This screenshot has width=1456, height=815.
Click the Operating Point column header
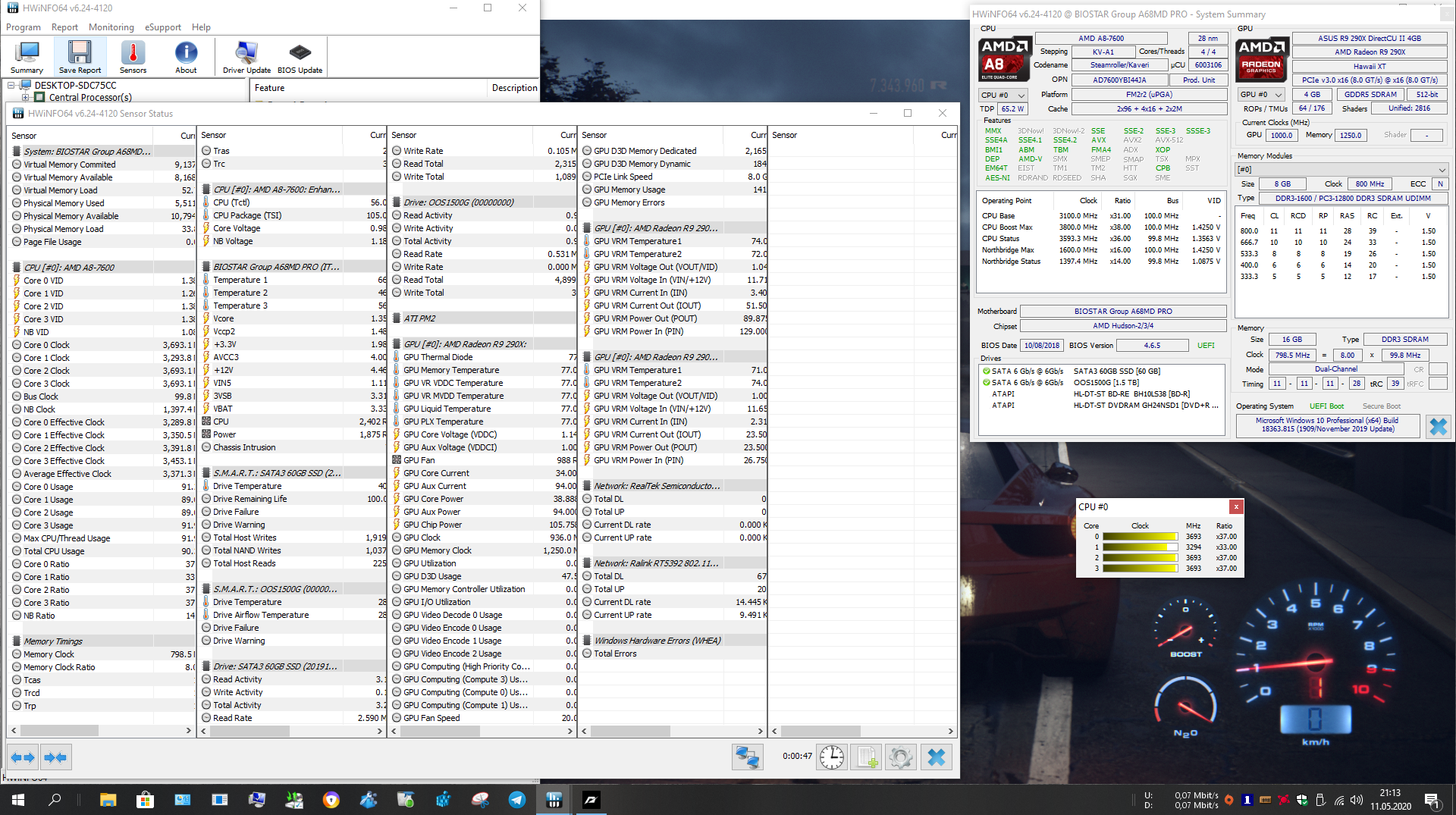pos(1006,201)
